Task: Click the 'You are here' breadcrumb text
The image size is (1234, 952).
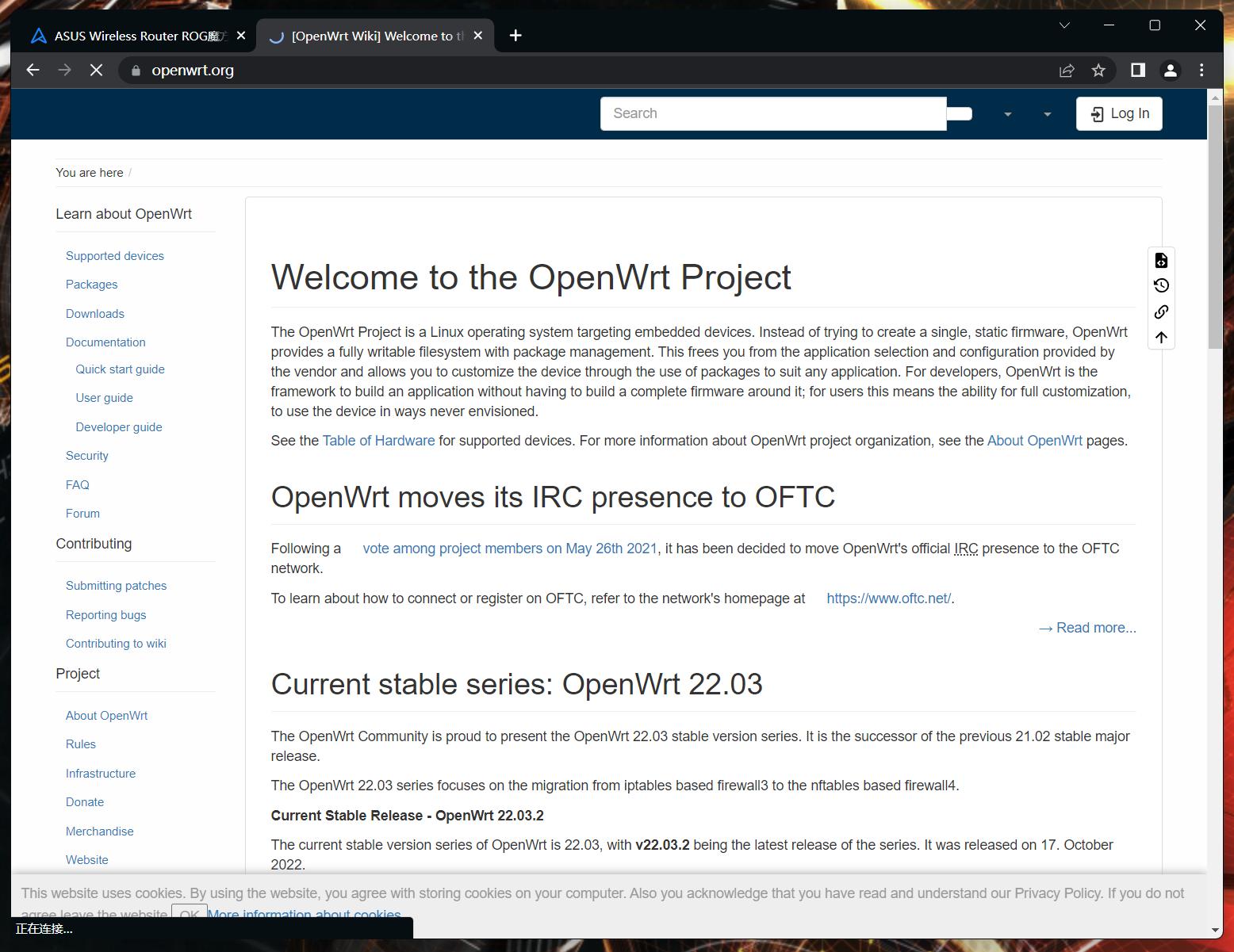Action: click(x=90, y=173)
